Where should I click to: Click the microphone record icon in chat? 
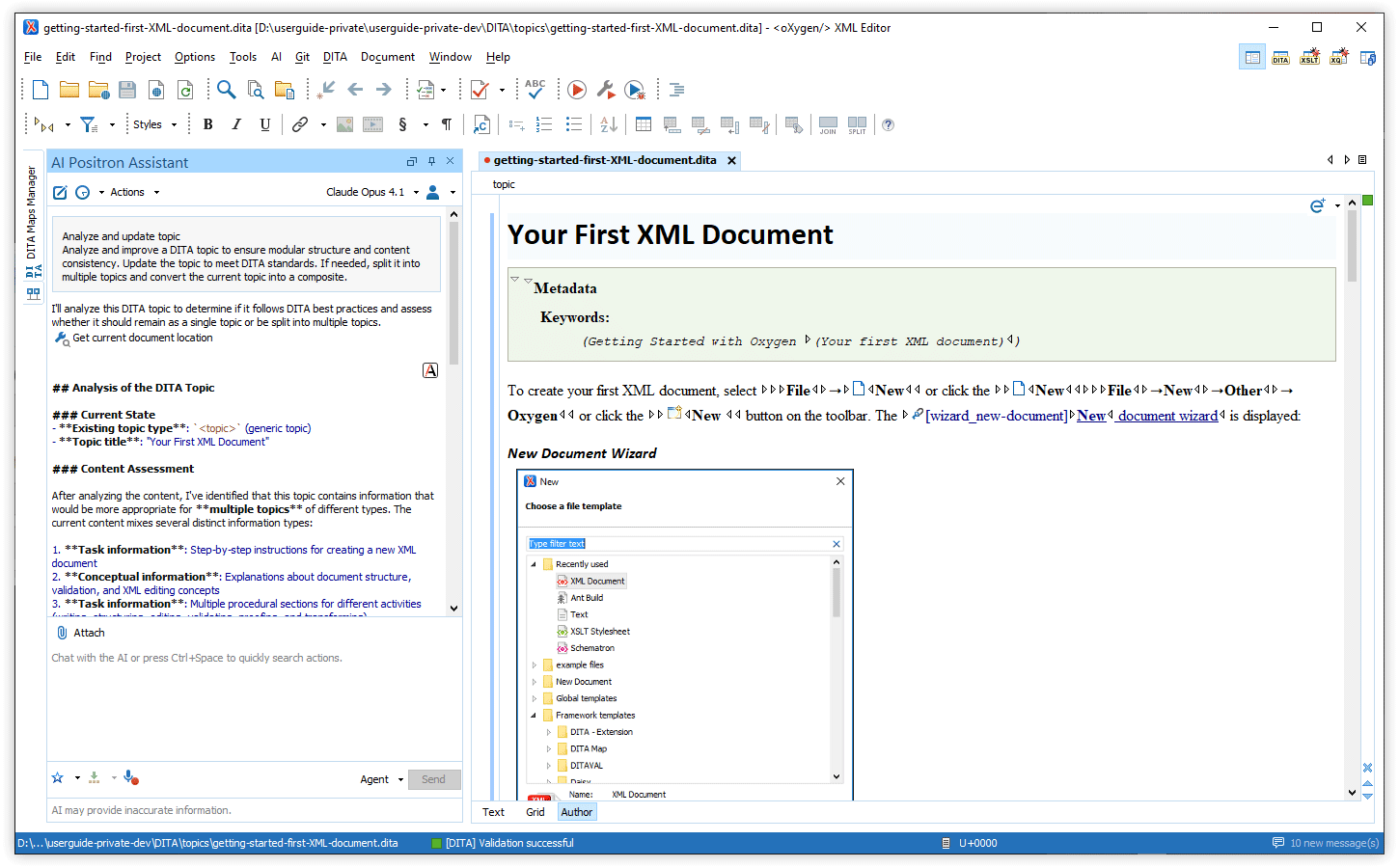point(131,778)
